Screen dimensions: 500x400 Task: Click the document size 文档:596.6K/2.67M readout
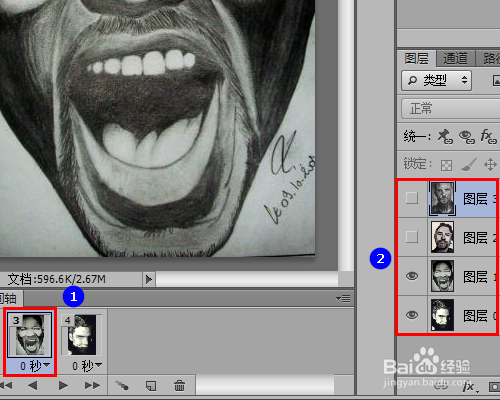coord(57,279)
